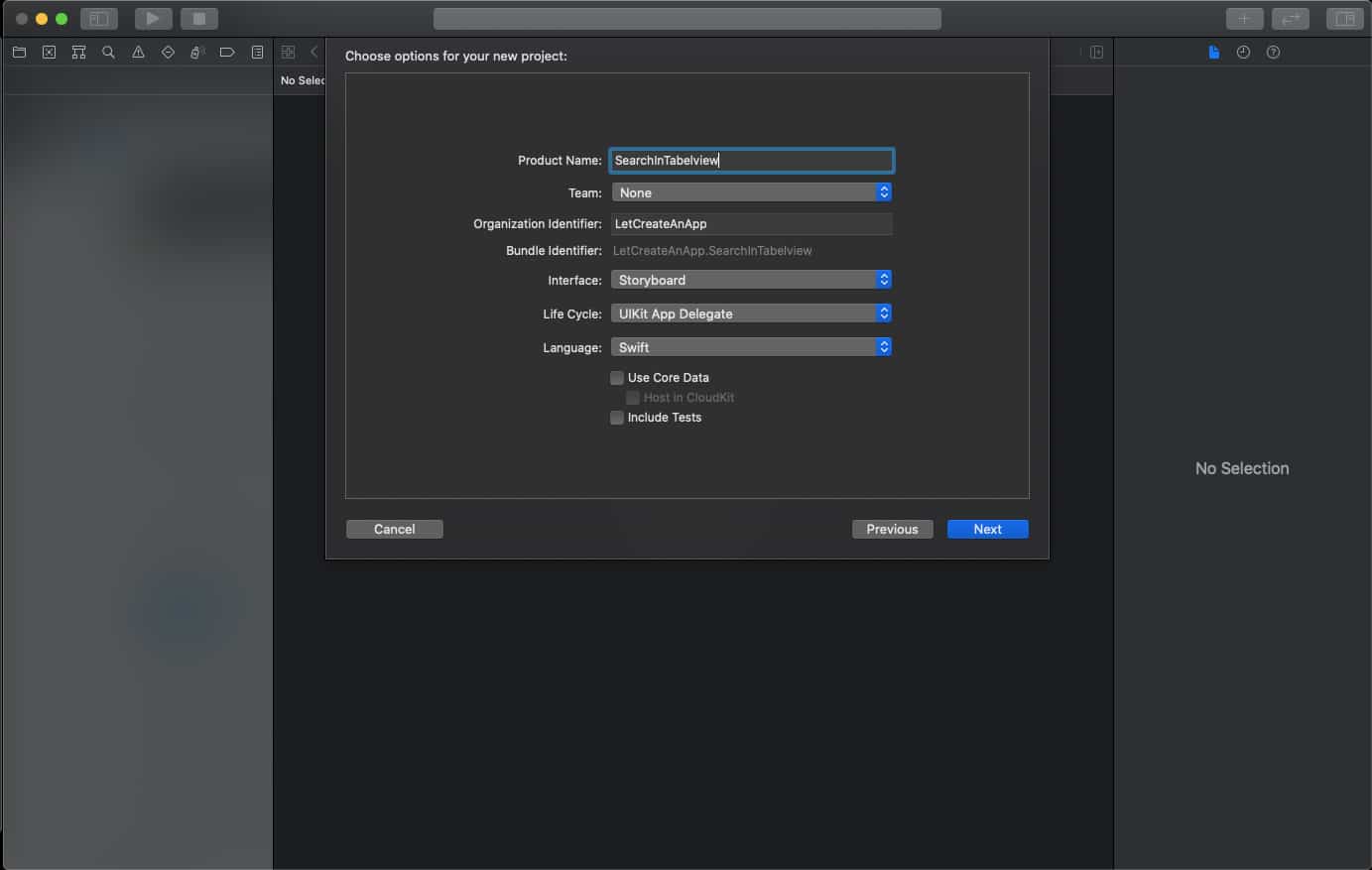Screen dimensions: 1372x870
Task: Open the Report navigator tab
Action: pyautogui.click(x=257, y=53)
